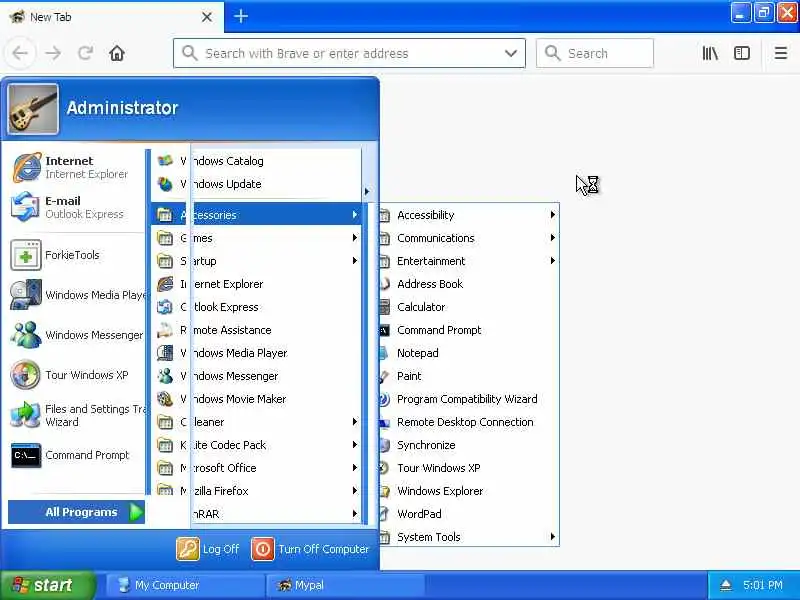800x600 pixels.
Task: Expand the Communications submenu
Action: [469, 238]
